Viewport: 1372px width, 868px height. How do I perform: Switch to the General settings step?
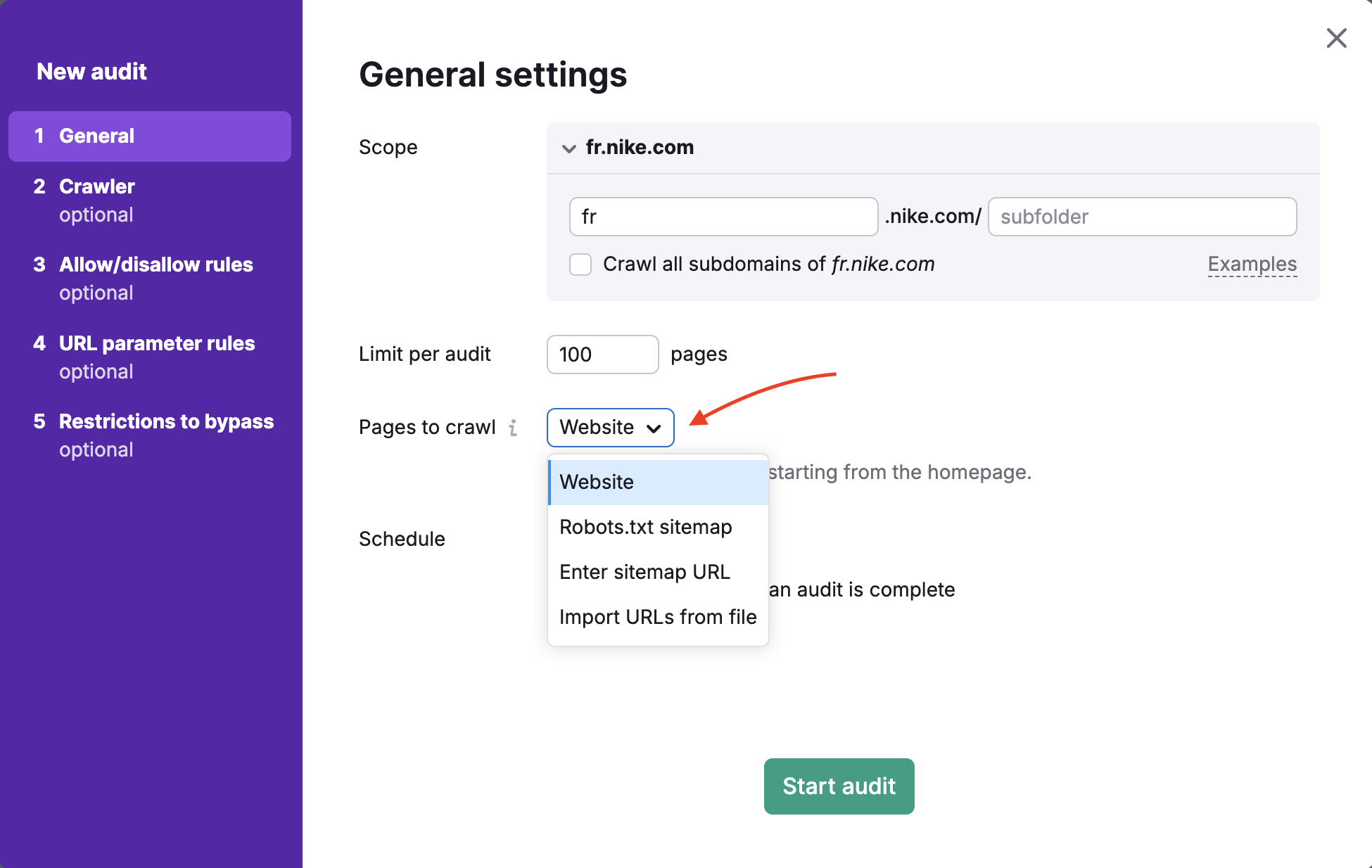(97, 136)
